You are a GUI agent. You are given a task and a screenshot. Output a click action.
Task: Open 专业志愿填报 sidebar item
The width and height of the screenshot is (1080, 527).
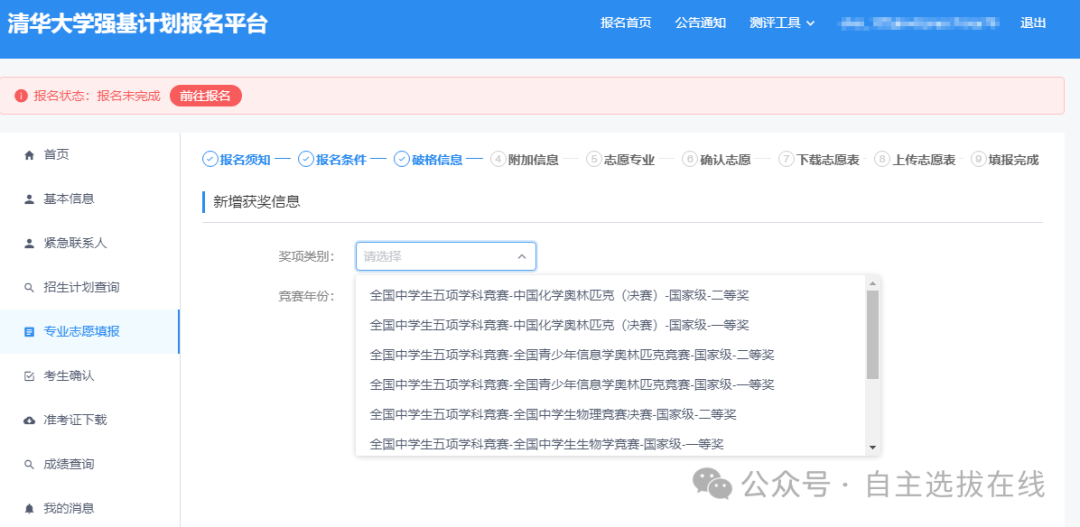90,332
